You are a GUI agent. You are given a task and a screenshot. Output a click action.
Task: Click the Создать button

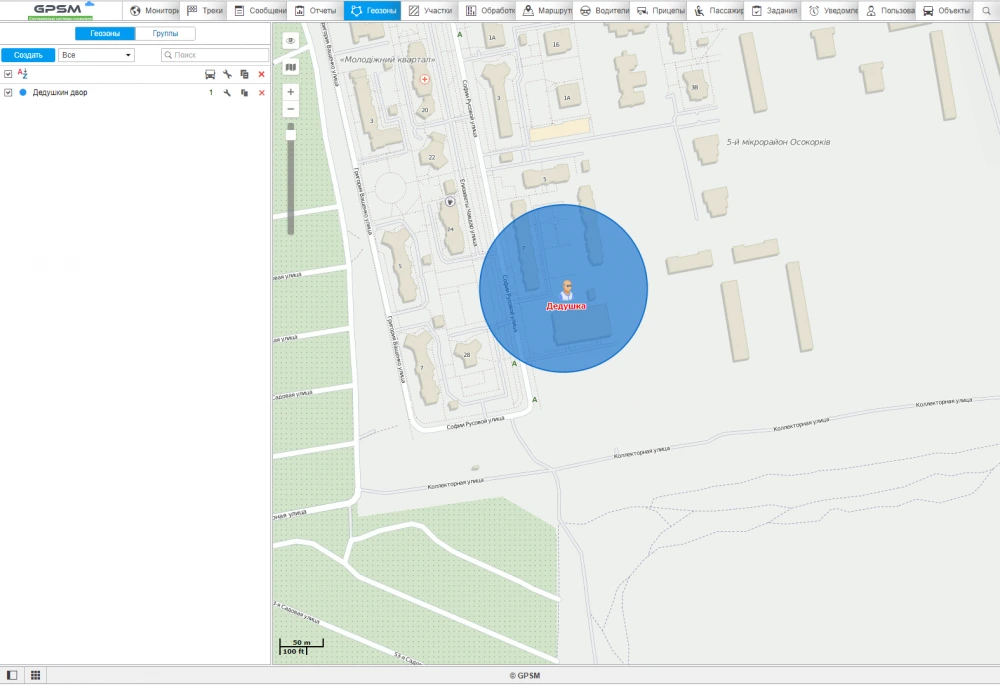[28, 55]
